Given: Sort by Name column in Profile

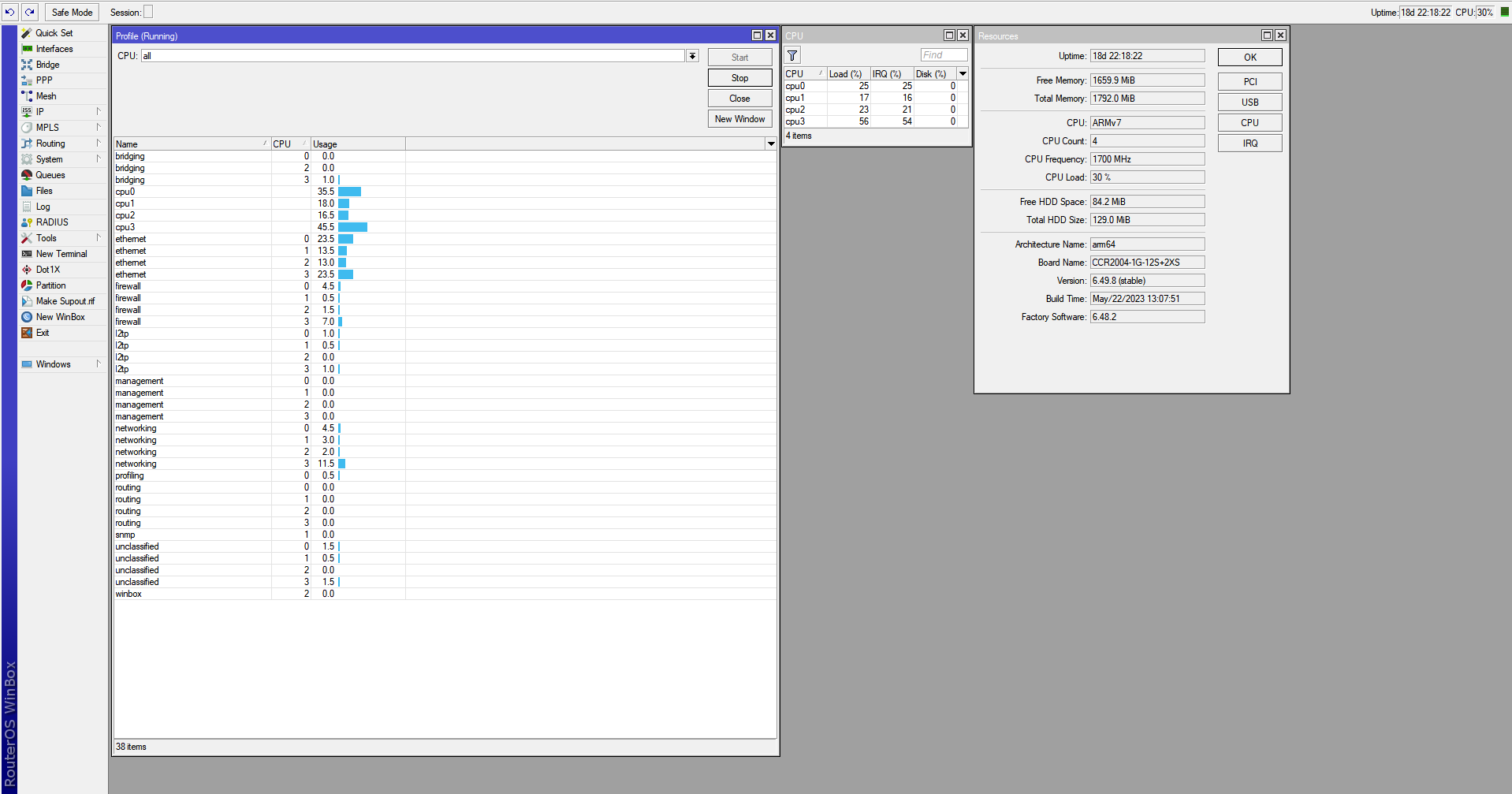Looking at the screenshot, I should (192, 144).
